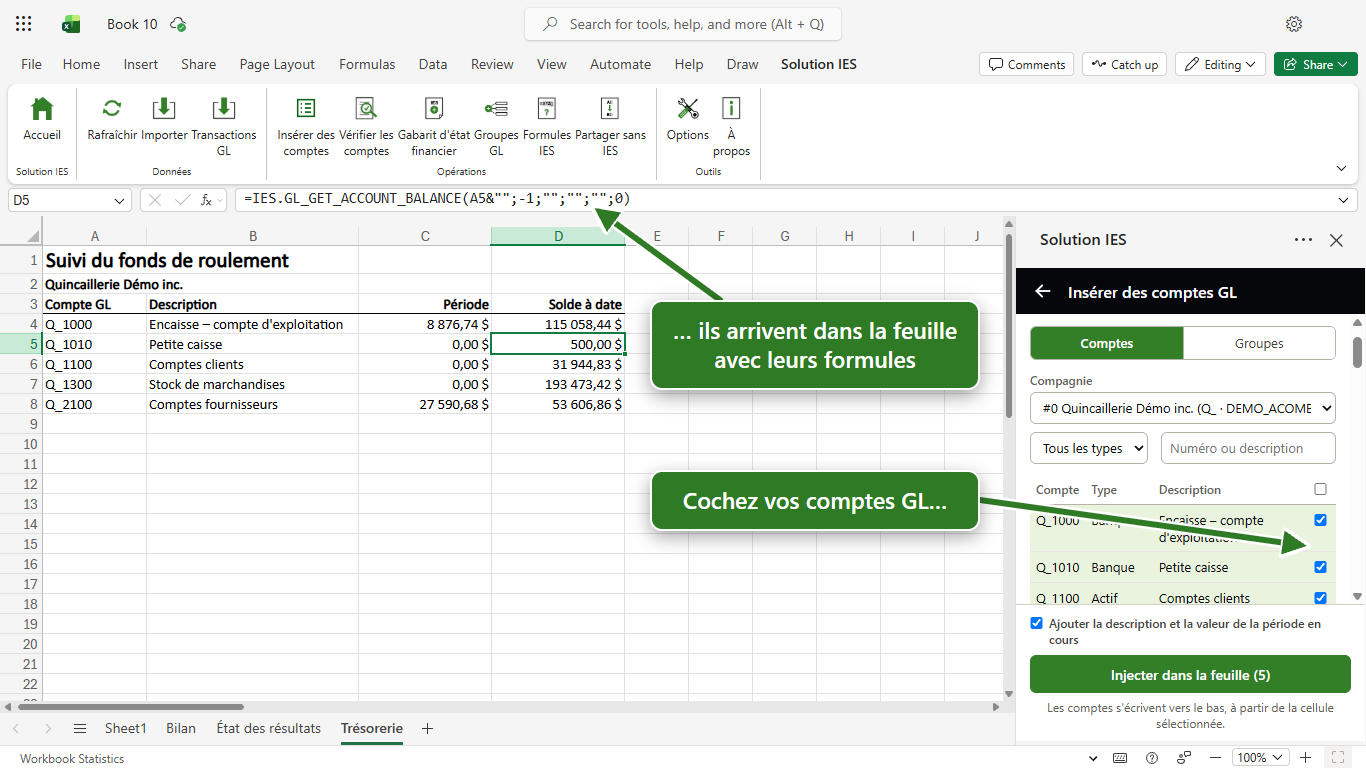The image size is (1366, 768).
Task: Add a new sheet with plus icon
Action: 427,728
